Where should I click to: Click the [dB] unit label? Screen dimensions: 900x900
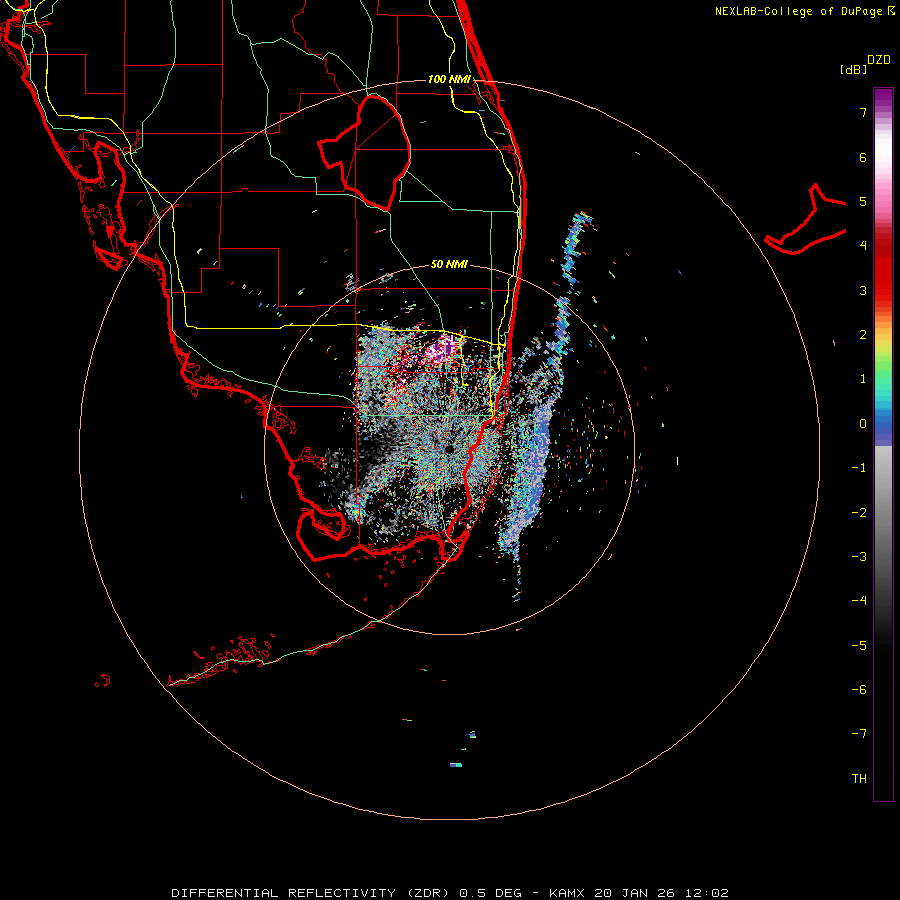click(x=853, y=69)
